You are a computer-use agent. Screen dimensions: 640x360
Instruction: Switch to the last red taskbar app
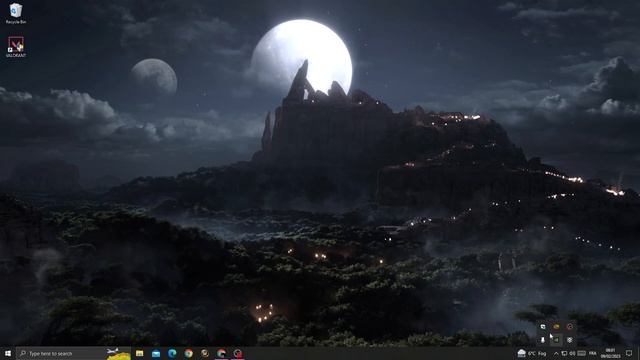click(238, 353)
